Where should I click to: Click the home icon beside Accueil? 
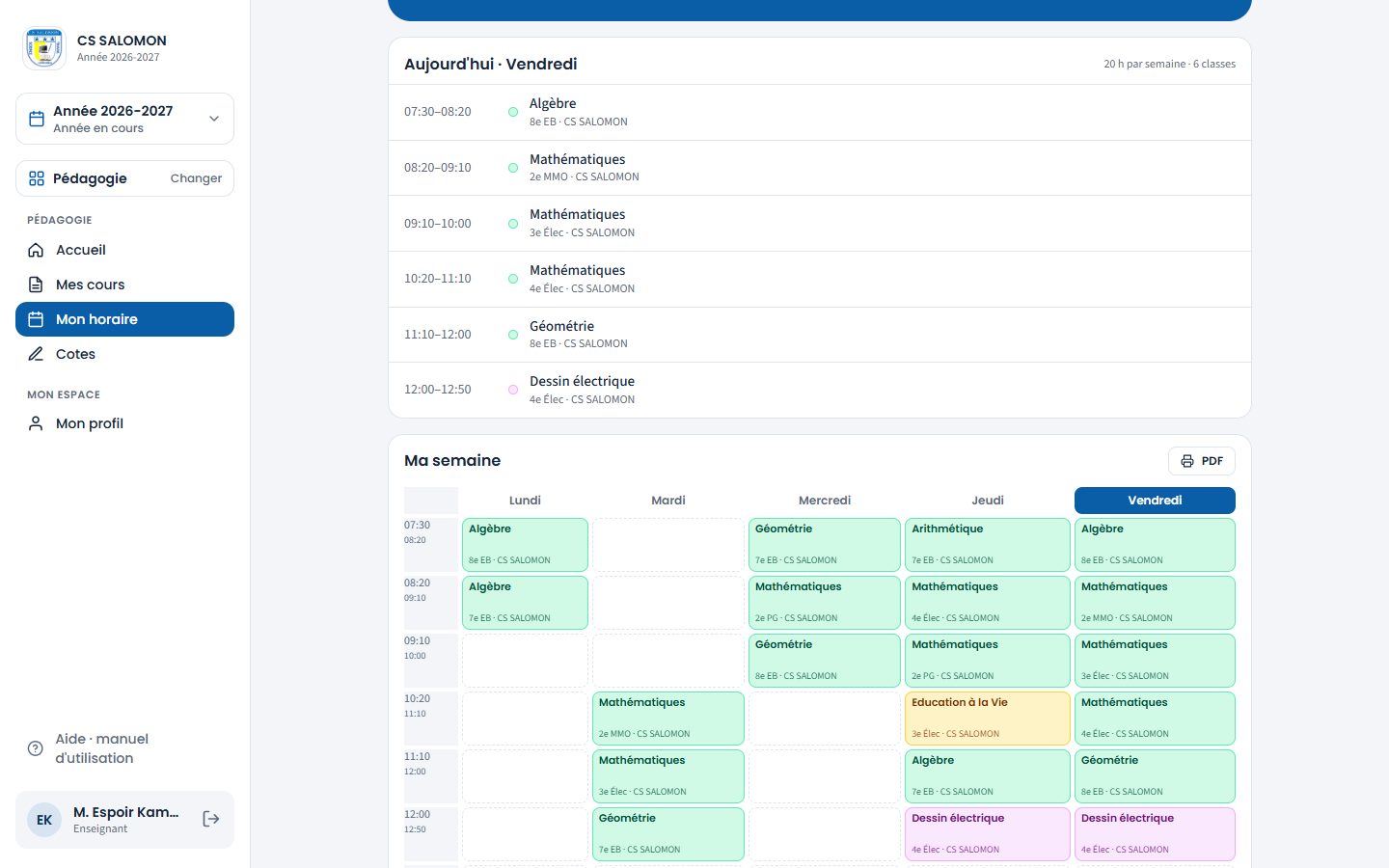pyautogui.click(x=36, y=250)
